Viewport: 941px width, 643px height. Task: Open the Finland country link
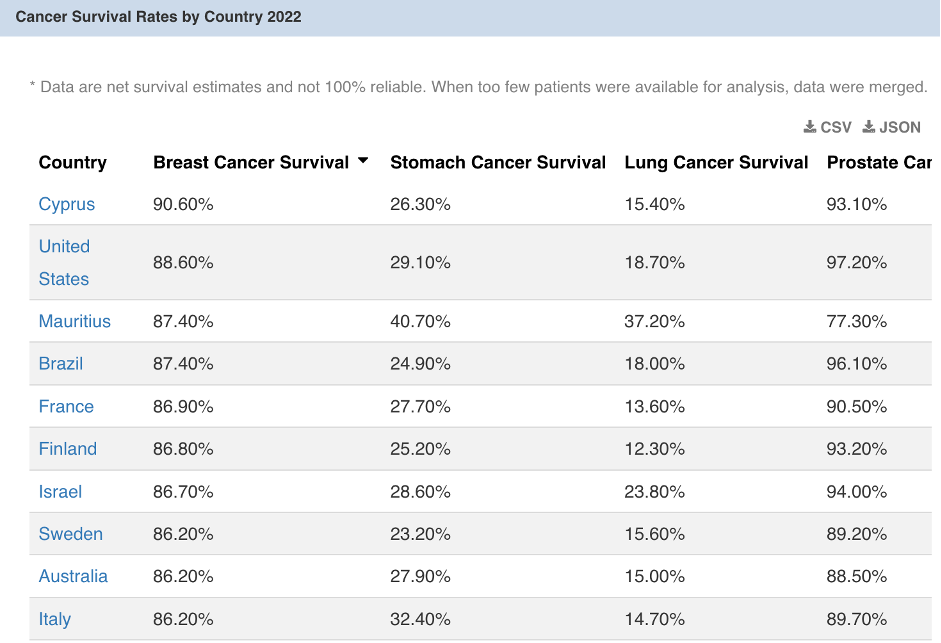[68, 449]
